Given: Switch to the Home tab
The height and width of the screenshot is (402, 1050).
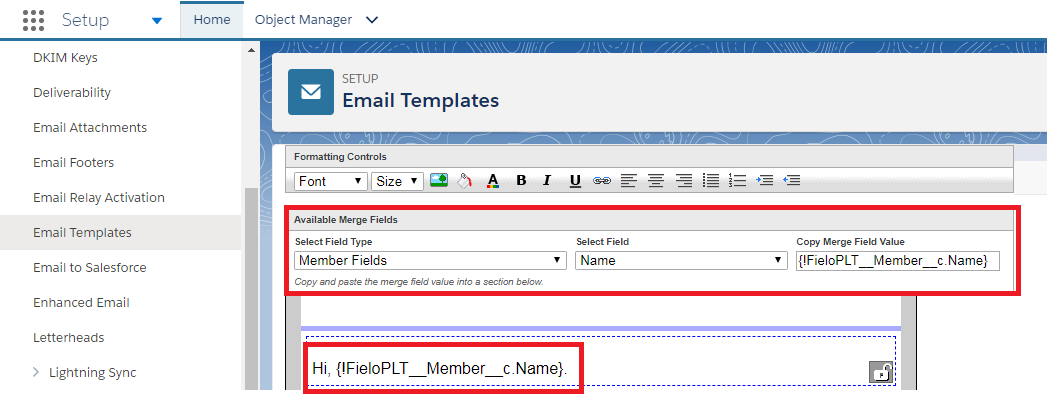Looking at the screenshot, I should point(212,19).
